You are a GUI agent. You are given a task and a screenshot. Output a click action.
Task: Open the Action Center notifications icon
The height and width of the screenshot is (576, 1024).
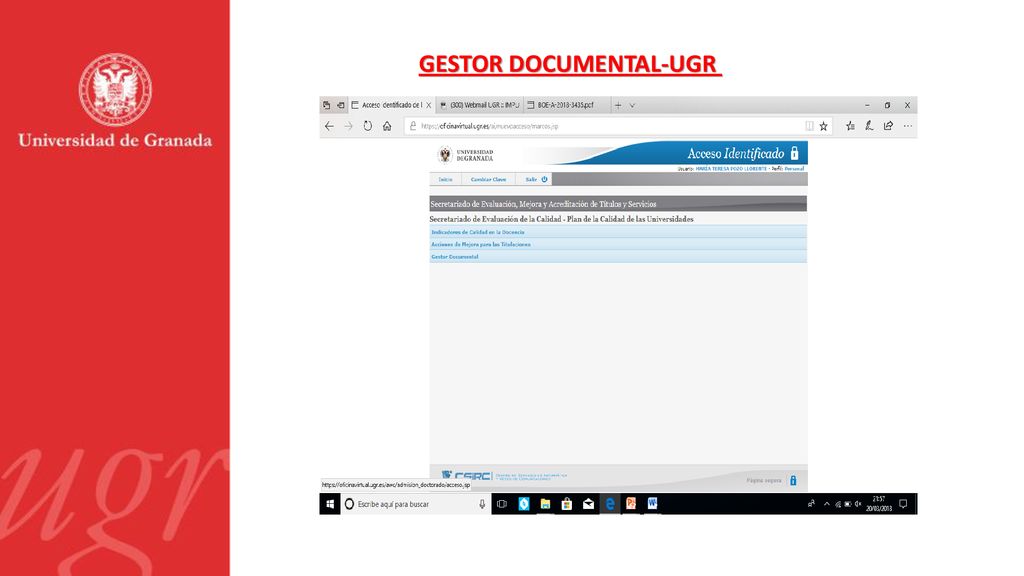click(903, 504)
